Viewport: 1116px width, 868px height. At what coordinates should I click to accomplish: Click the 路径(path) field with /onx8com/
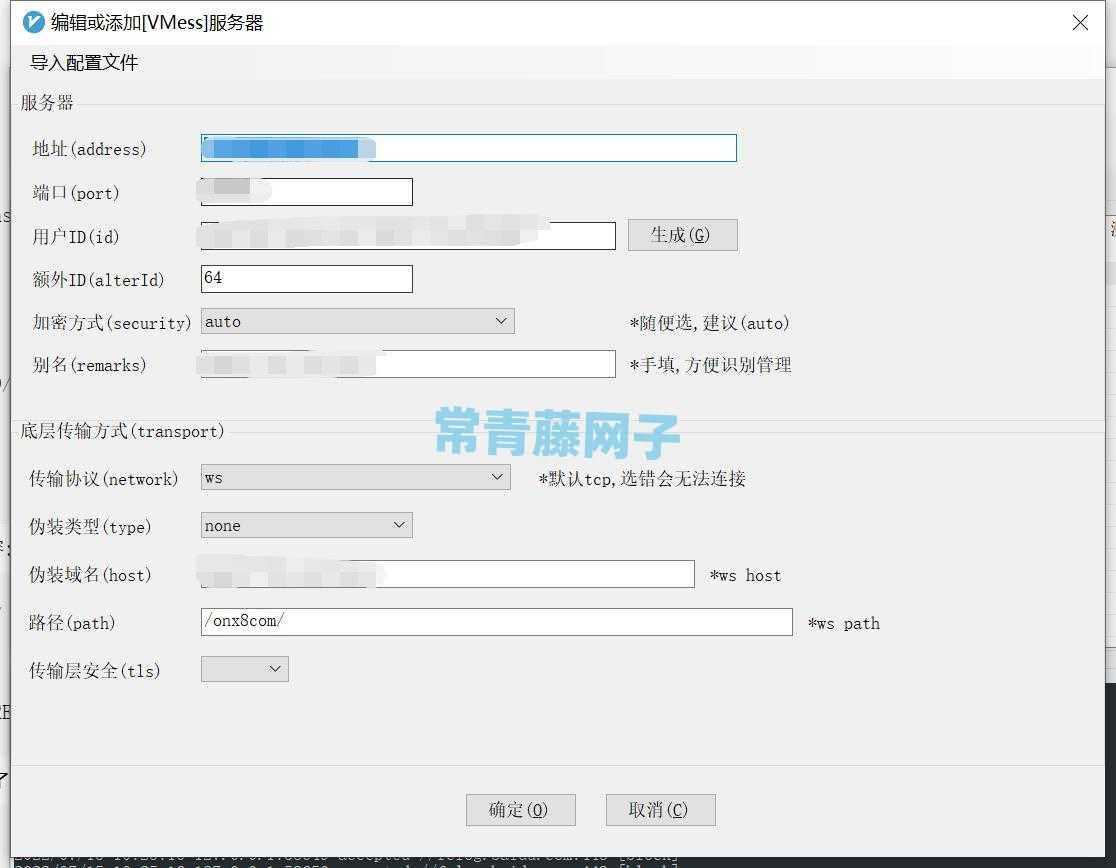click(x=497, y=622)
